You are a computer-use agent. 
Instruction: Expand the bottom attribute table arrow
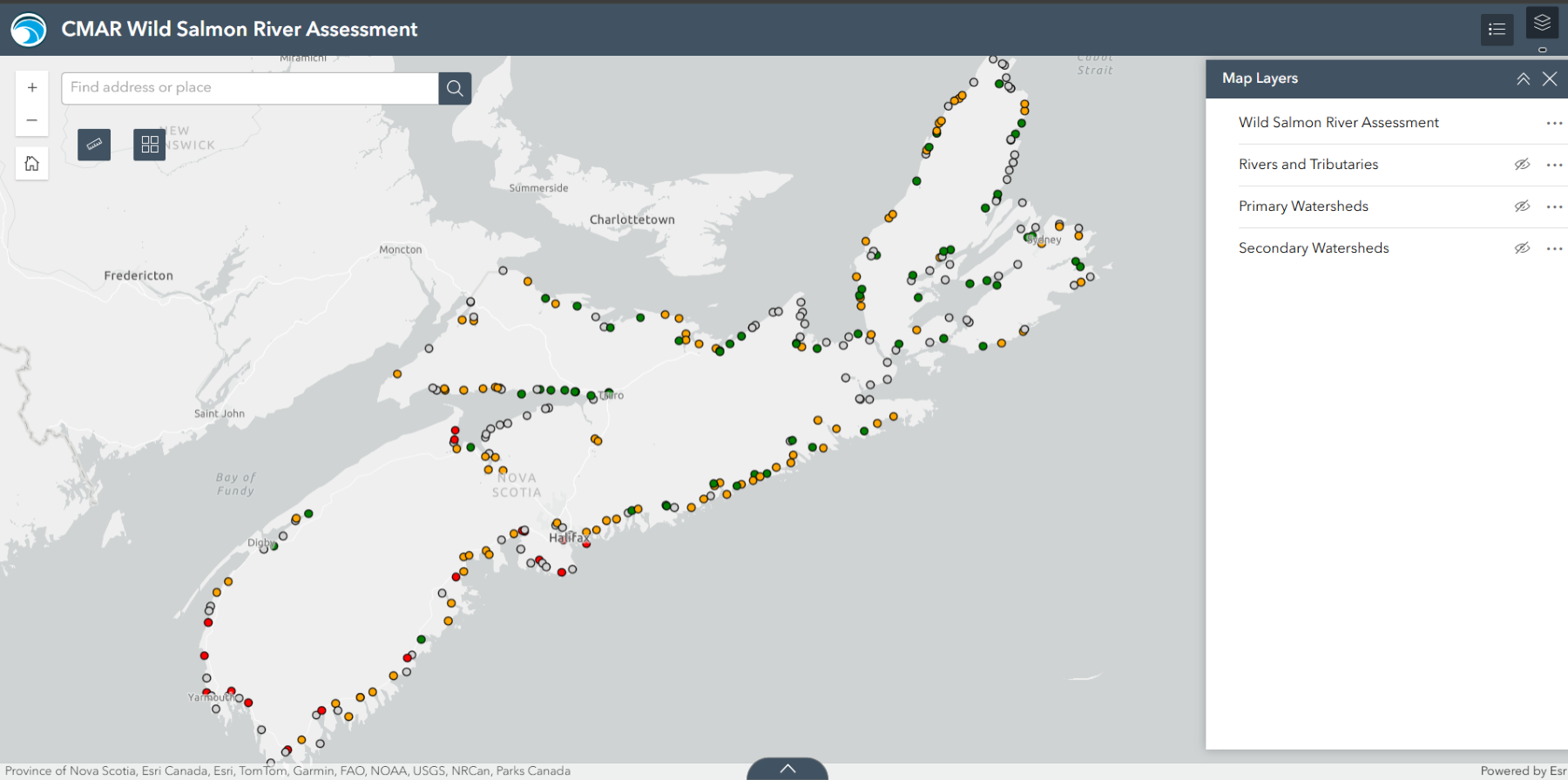(787, 769)
